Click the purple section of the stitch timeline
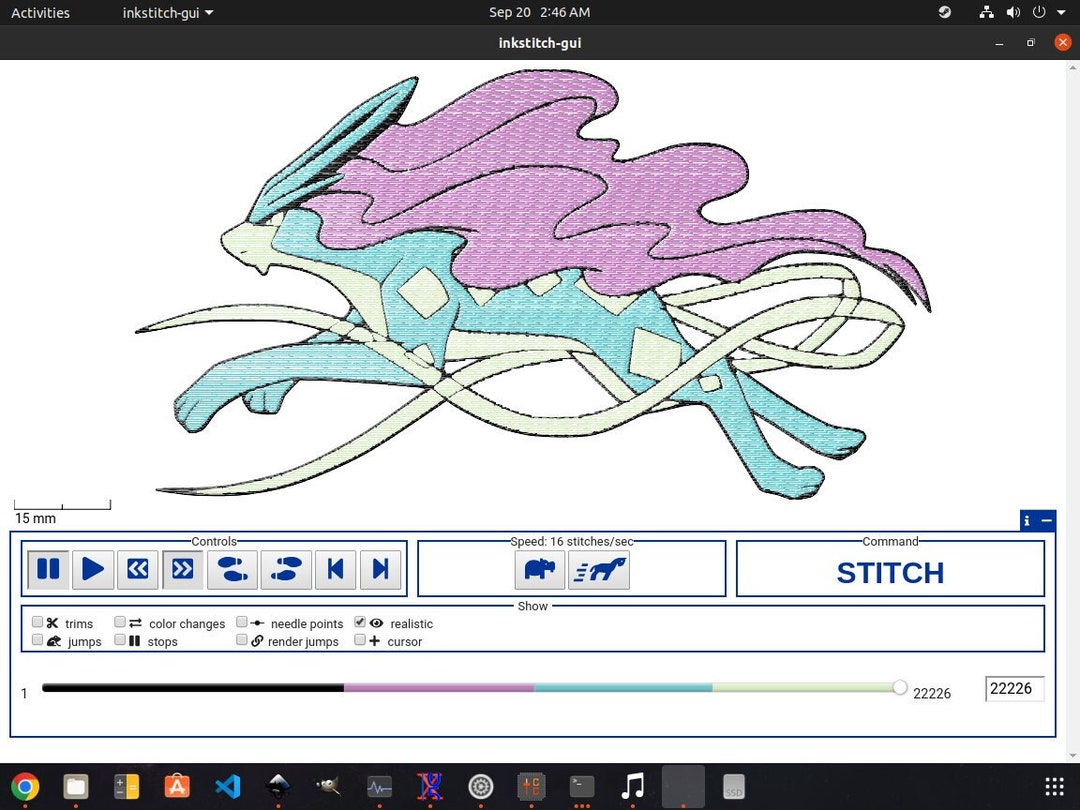Screen dimensions: 1080x810 [439, 687]
